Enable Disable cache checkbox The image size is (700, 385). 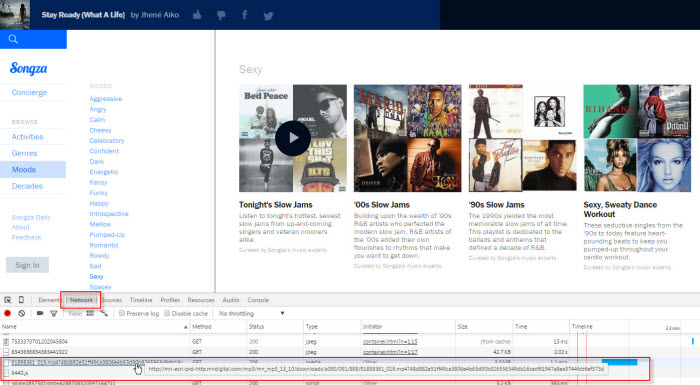[x=167, y=314]
